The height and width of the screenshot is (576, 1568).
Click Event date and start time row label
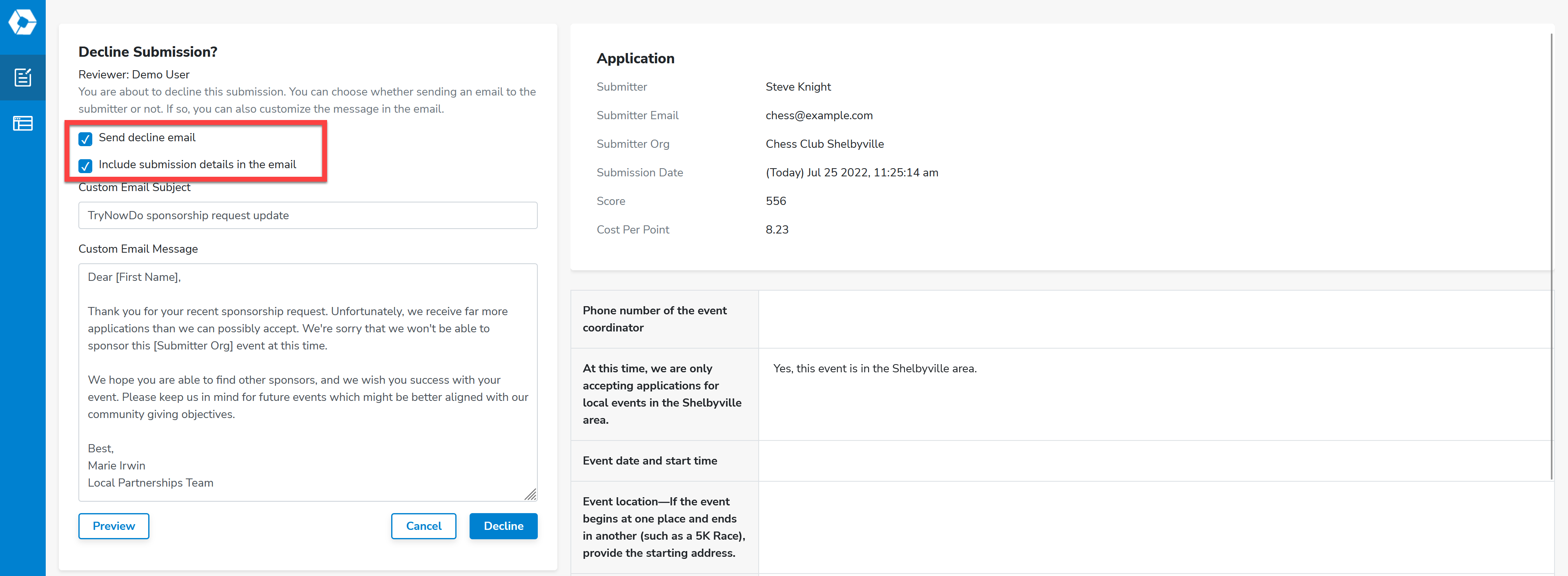[x=650, y=461]
